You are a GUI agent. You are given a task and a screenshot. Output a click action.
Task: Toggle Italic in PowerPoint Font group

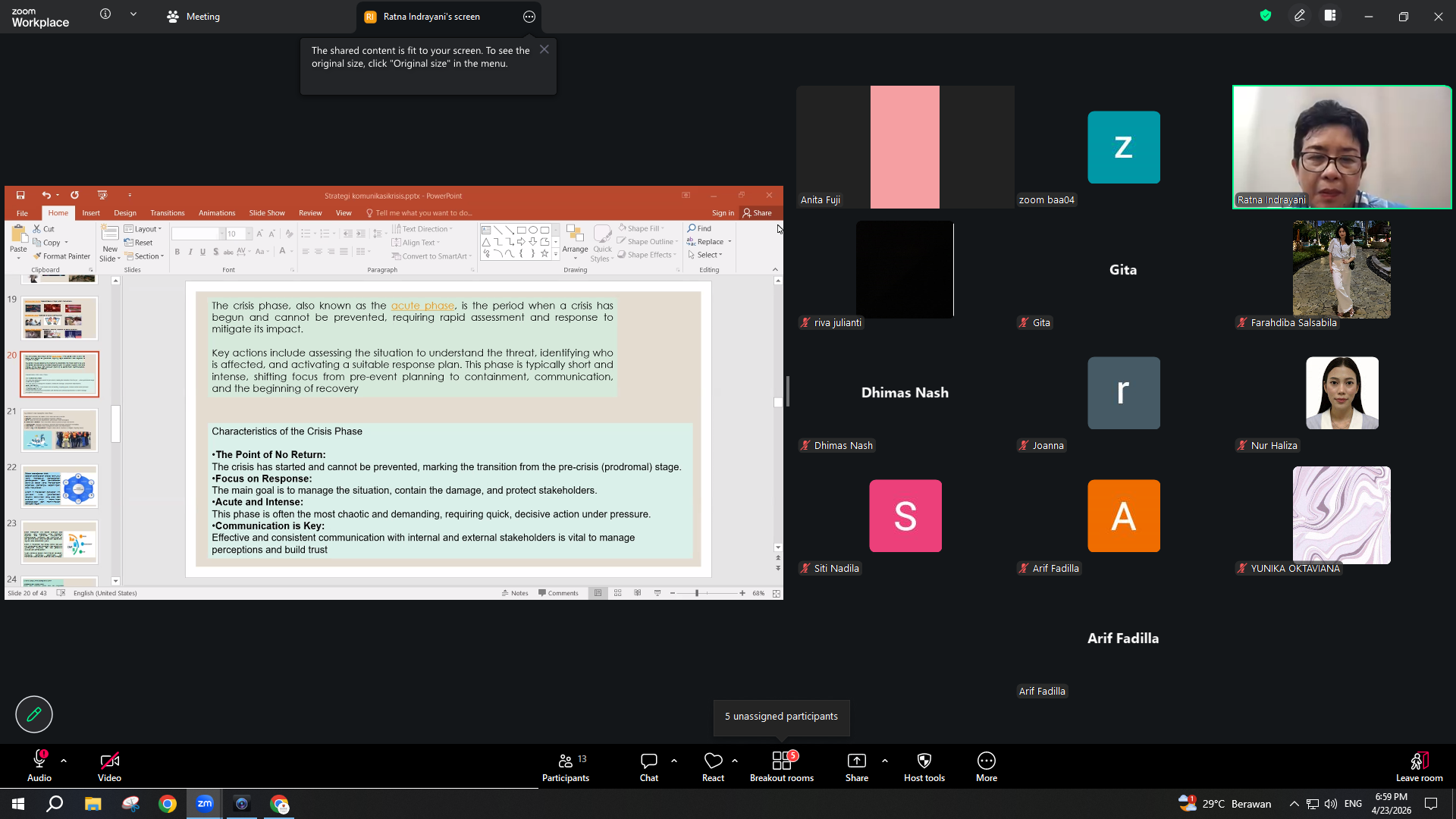pyautogui.click(x=190, y=252)
